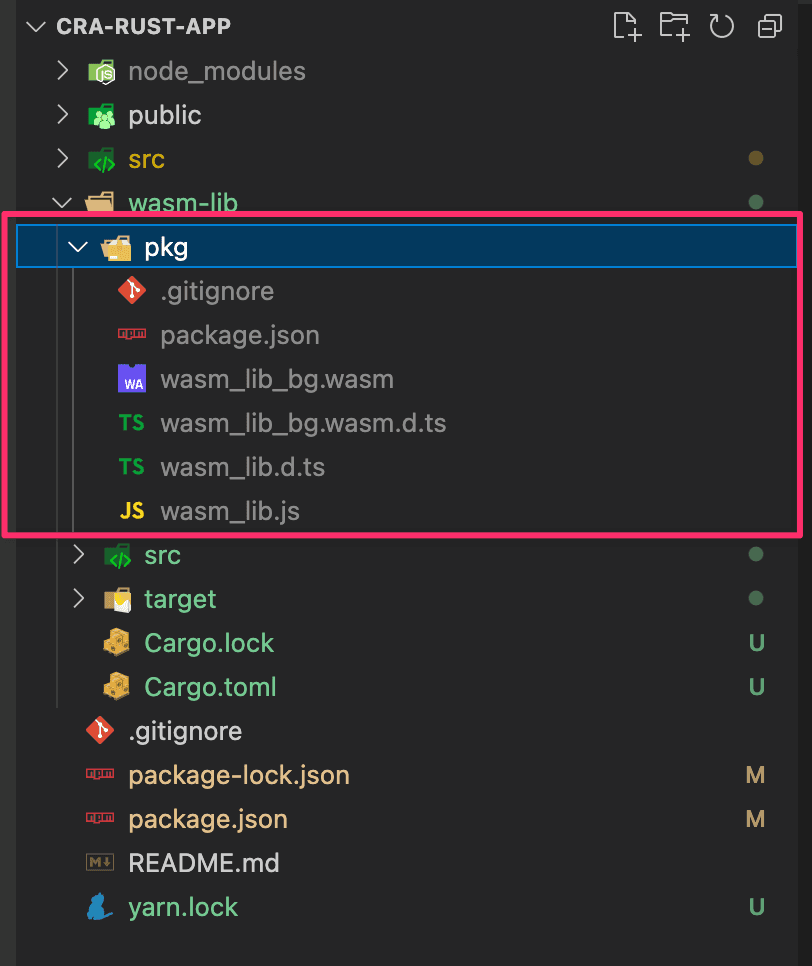Collapse the CRA-RUST-APP project root
The height and width of the screenshot is (966, 812).
38,27
